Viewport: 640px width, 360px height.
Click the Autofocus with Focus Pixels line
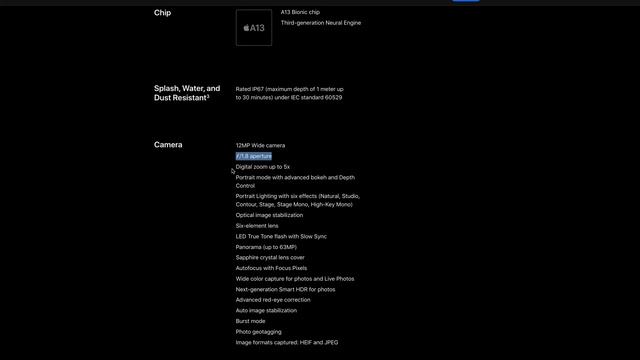[x=271, y=268]
